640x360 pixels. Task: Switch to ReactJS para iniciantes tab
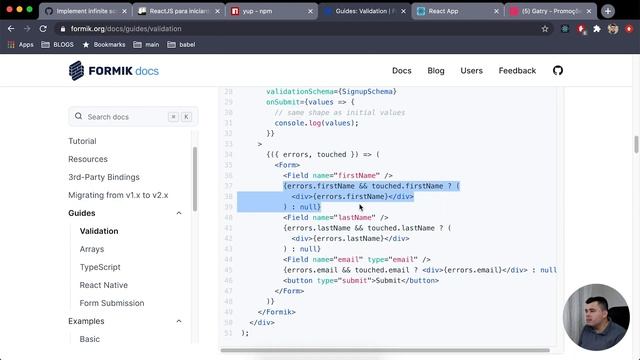point(178,11)
